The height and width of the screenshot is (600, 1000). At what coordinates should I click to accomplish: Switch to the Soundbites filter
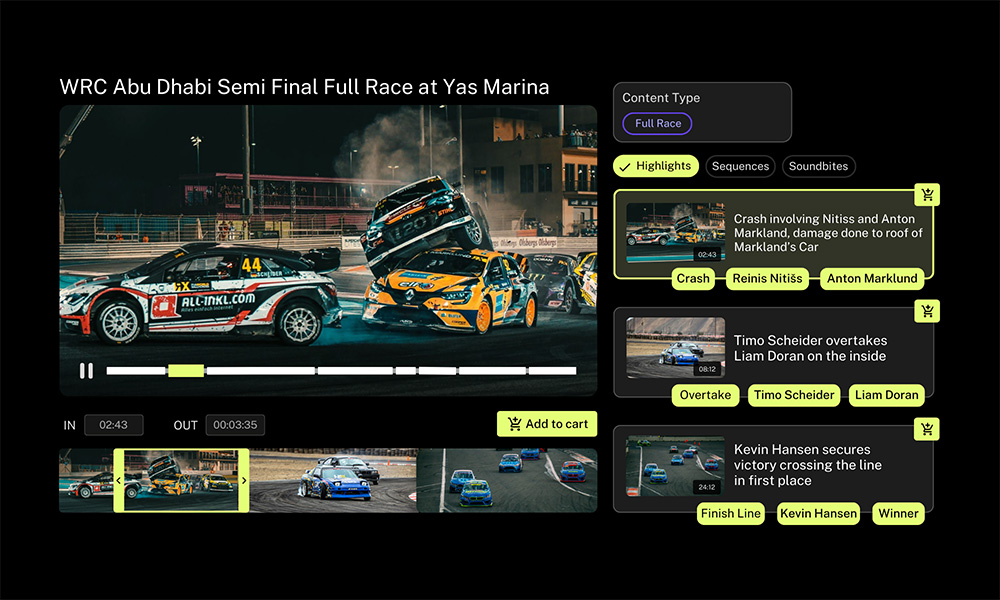818,166
